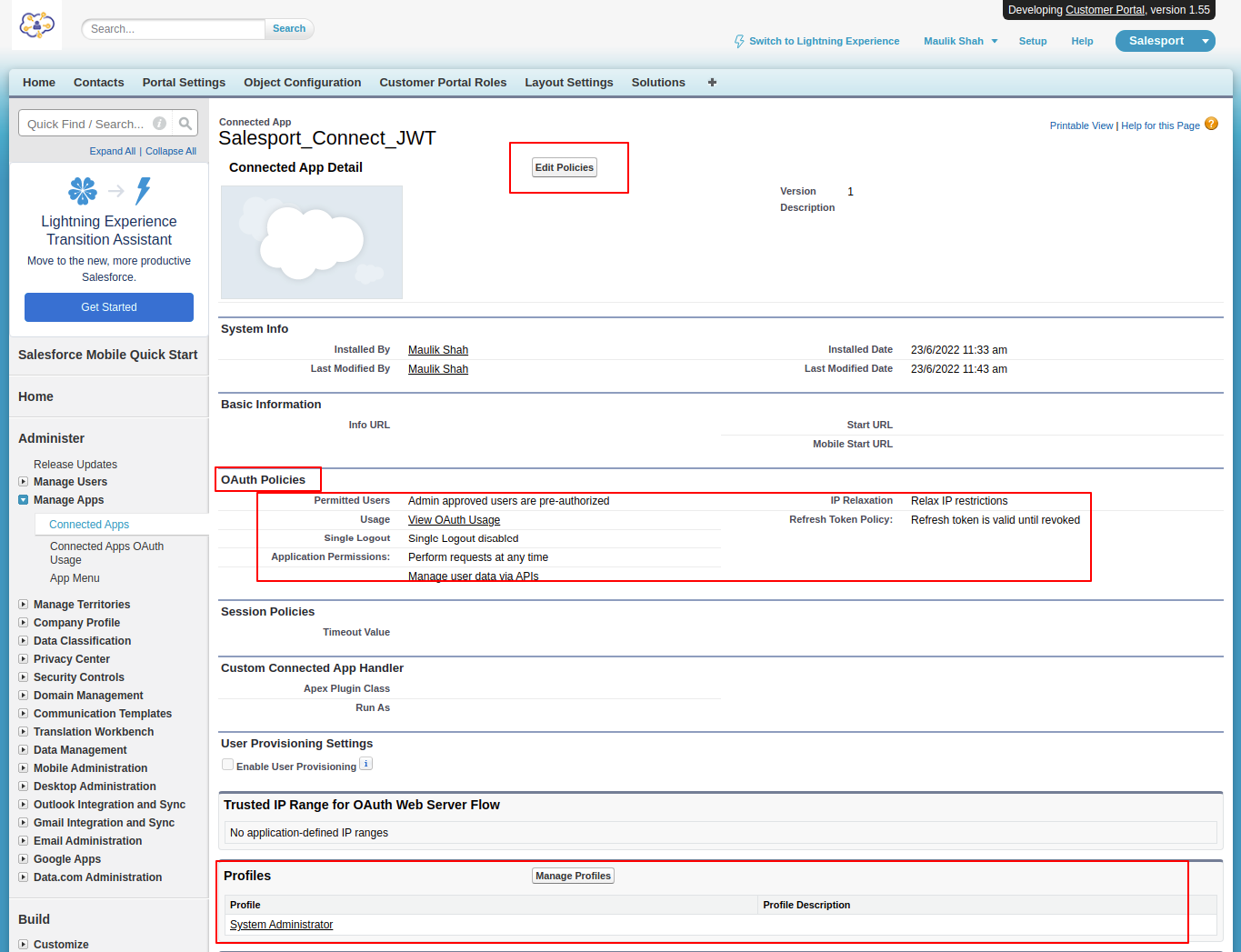
Task: Click the connected app cloud logo image
Action: (x=312, y=243)
